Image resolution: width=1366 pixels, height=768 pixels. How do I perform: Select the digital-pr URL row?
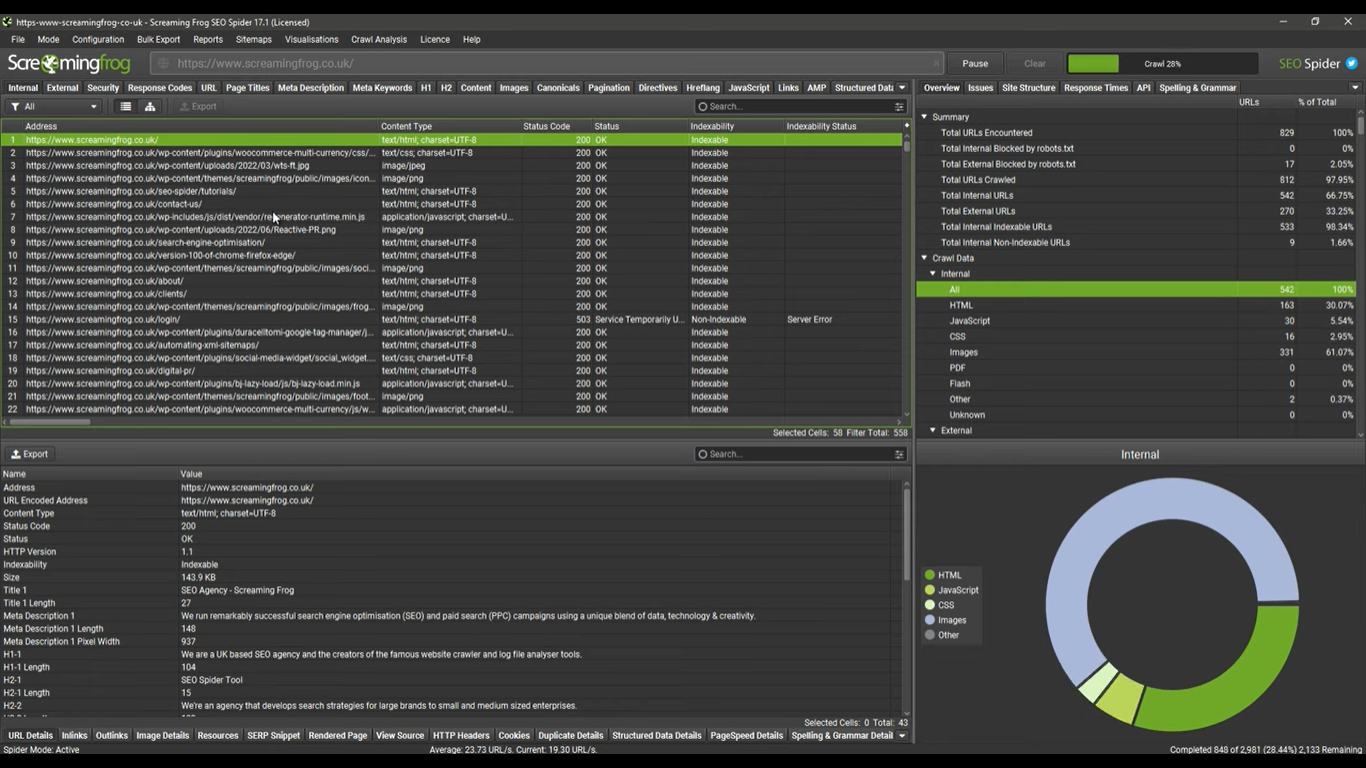point(451,371)
